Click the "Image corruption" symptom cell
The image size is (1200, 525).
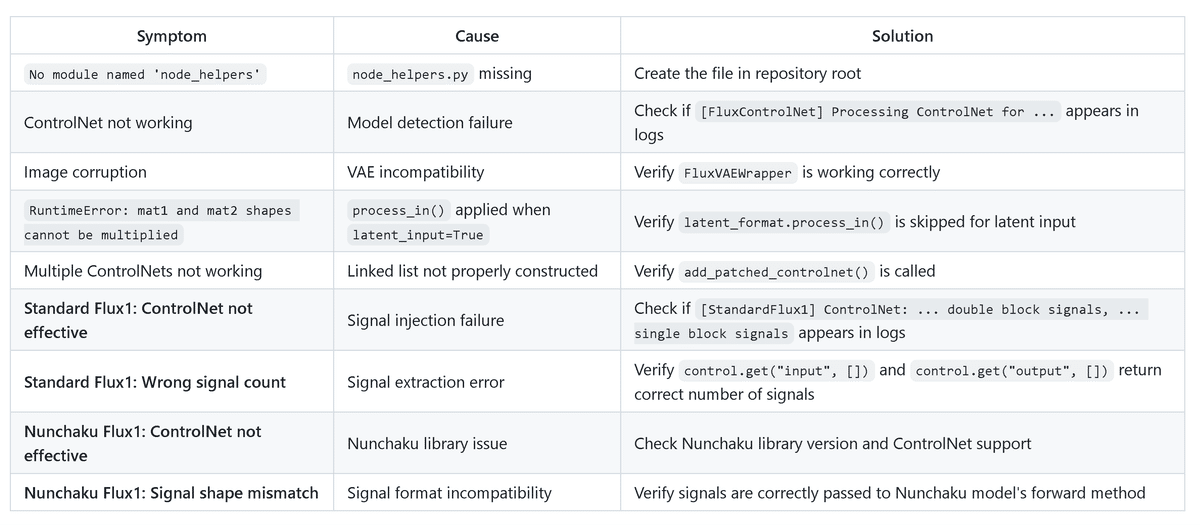click(85, 172)
